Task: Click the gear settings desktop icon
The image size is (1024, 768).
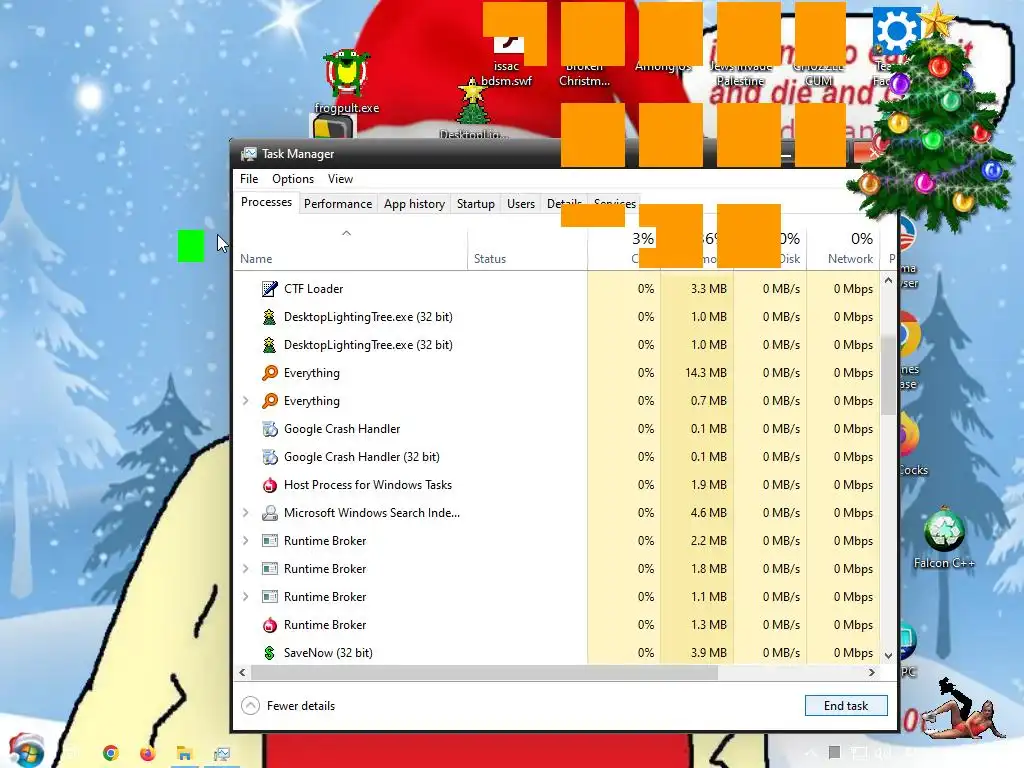Action: [896, 31]
